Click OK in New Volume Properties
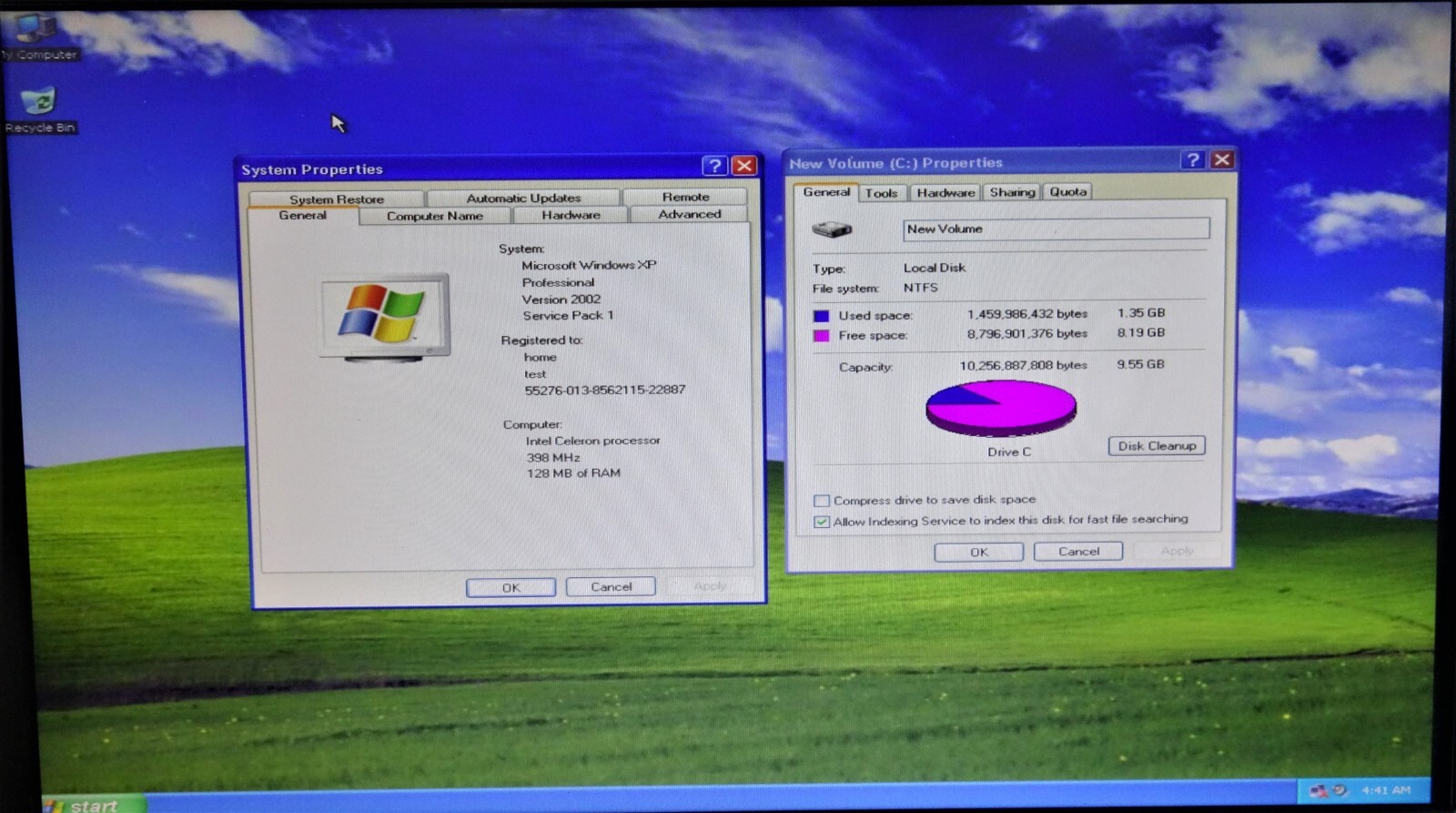The width and height of the screenshot is (1456, 813). (978, 553)
